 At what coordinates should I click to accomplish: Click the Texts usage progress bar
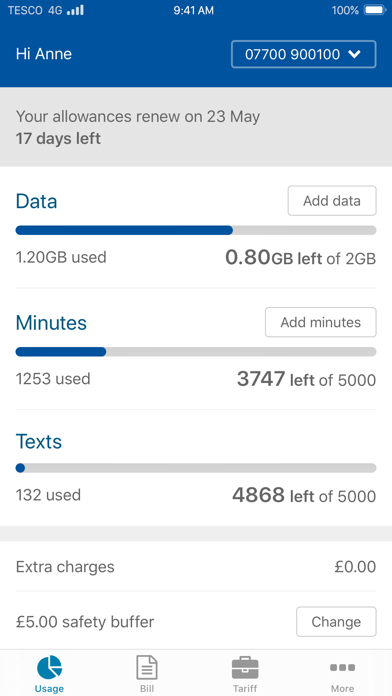click(x=196, y=468)
